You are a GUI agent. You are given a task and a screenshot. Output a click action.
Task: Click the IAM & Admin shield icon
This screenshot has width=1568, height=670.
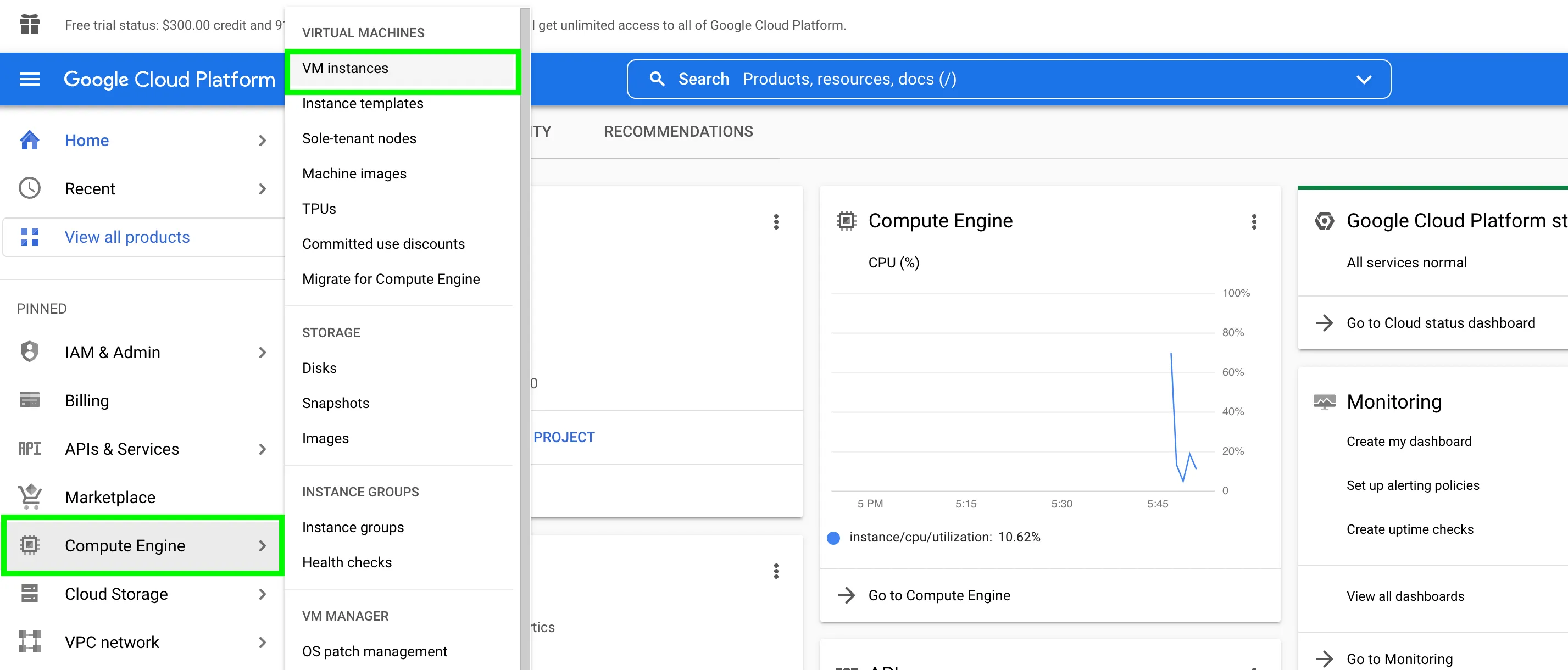click(29, 351)
